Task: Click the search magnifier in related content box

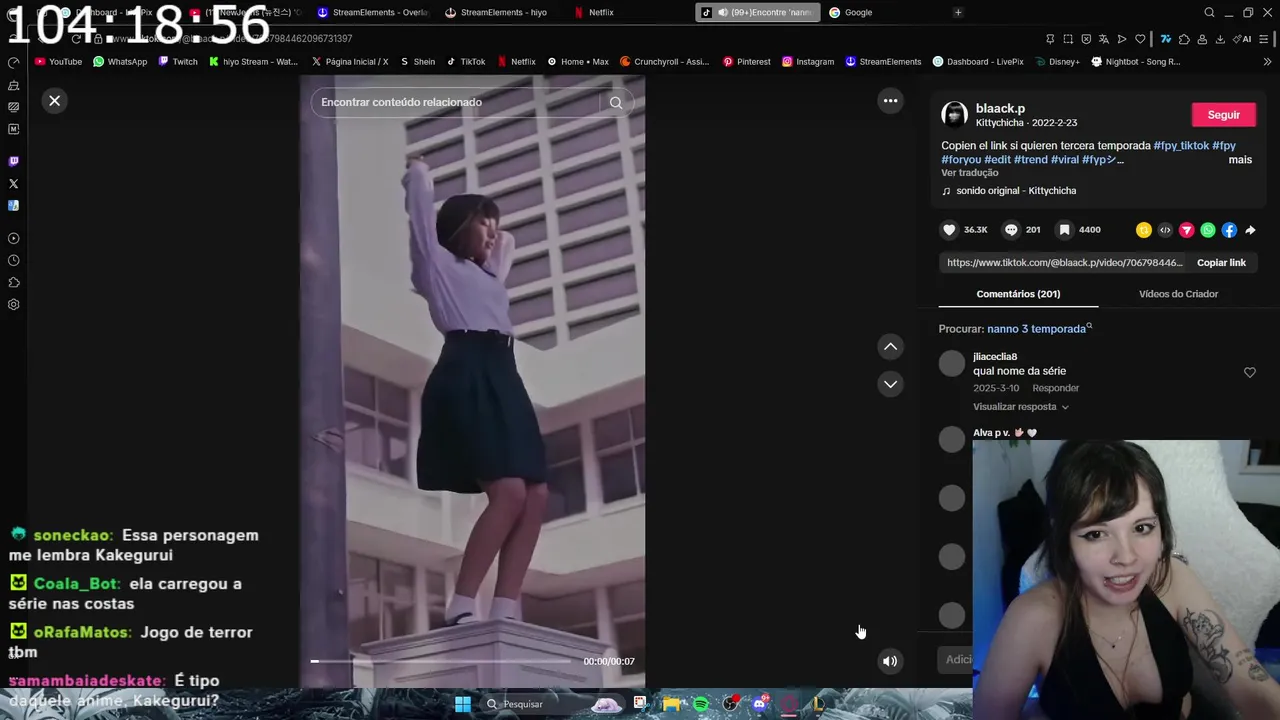Action: (616, 102)
